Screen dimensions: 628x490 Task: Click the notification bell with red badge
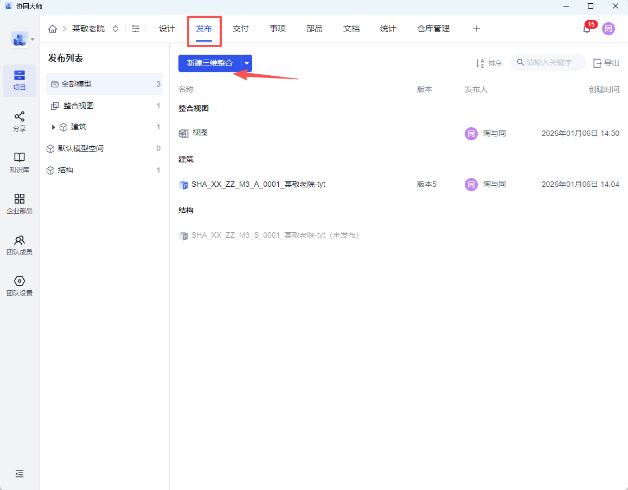tap(587, 29)
